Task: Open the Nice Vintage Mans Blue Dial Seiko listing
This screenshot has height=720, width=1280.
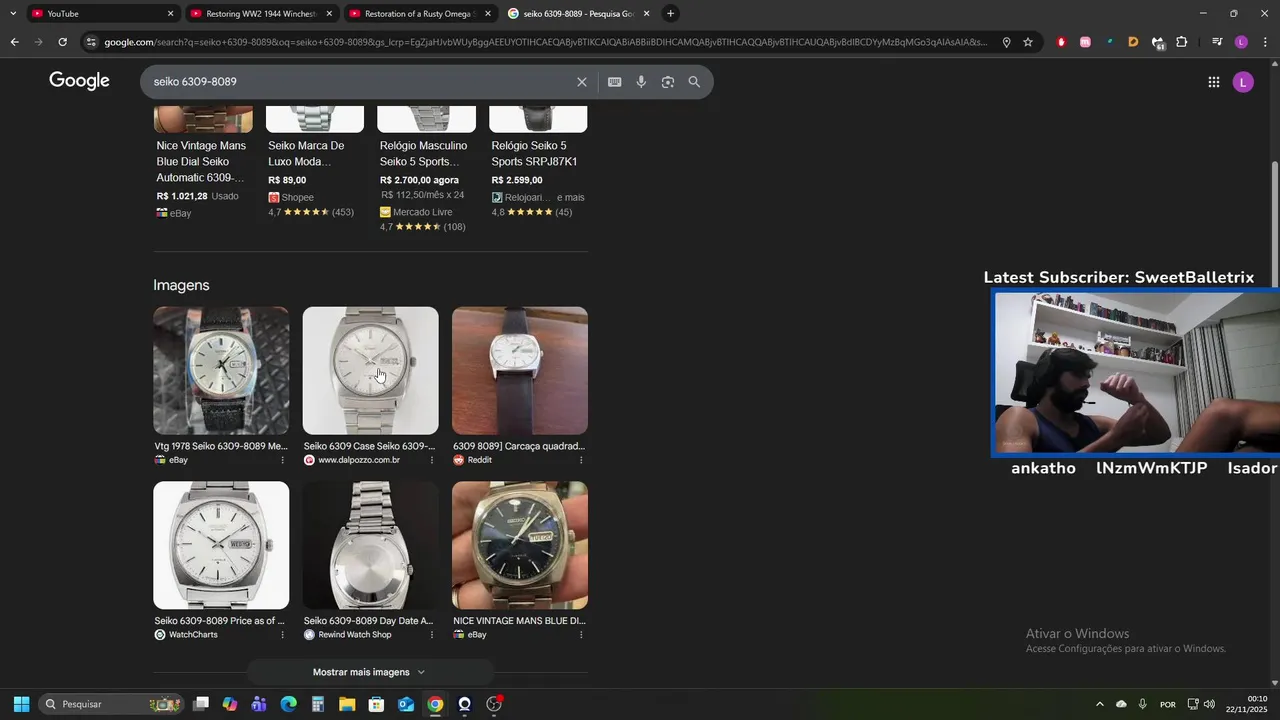Action: 203,162
